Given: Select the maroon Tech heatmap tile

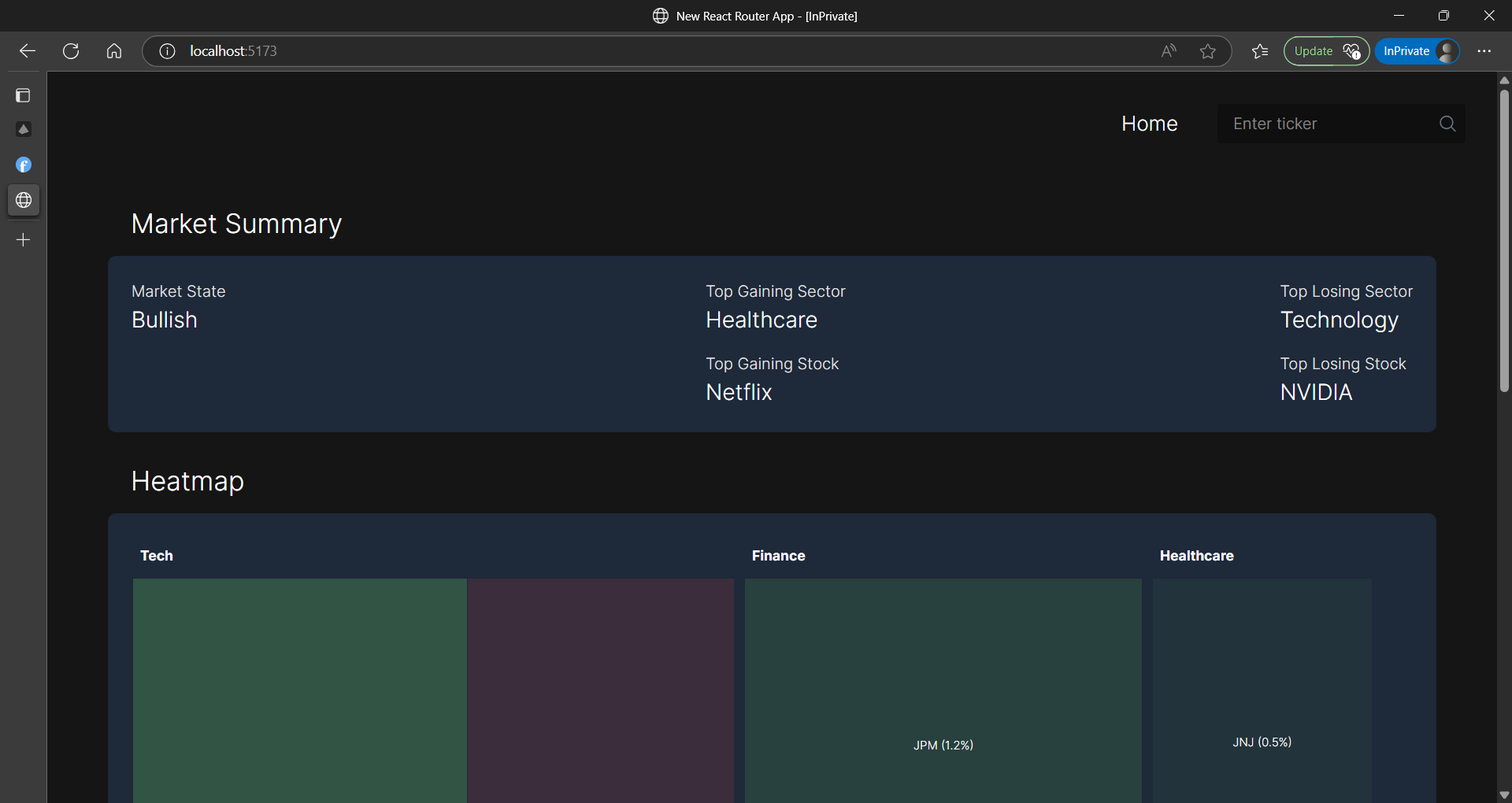Looking at the screenshot, I should click(x=601, y=690).
